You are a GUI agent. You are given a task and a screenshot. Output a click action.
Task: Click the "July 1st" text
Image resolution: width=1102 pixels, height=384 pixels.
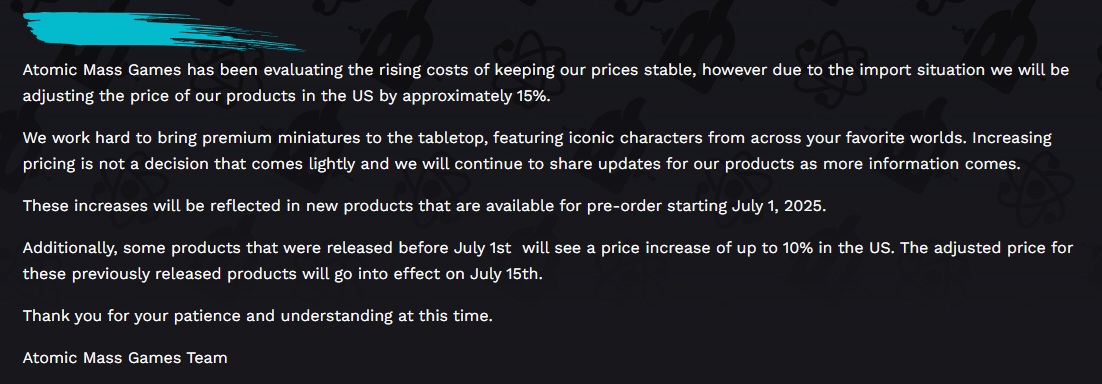point(482,248)
